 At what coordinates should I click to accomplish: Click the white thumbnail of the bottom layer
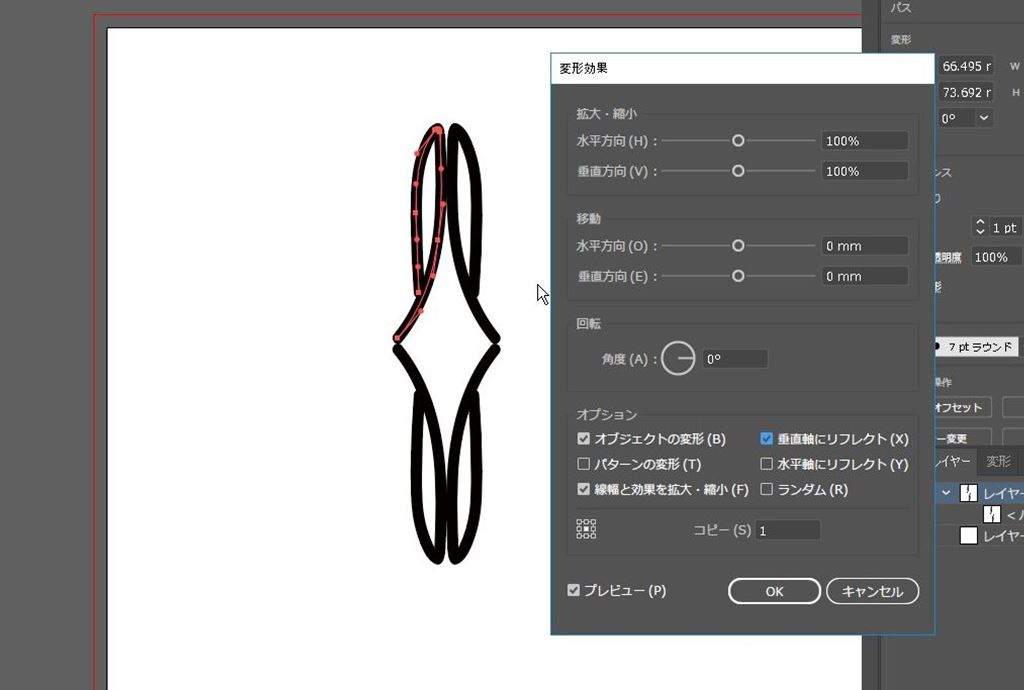(968, 536)
